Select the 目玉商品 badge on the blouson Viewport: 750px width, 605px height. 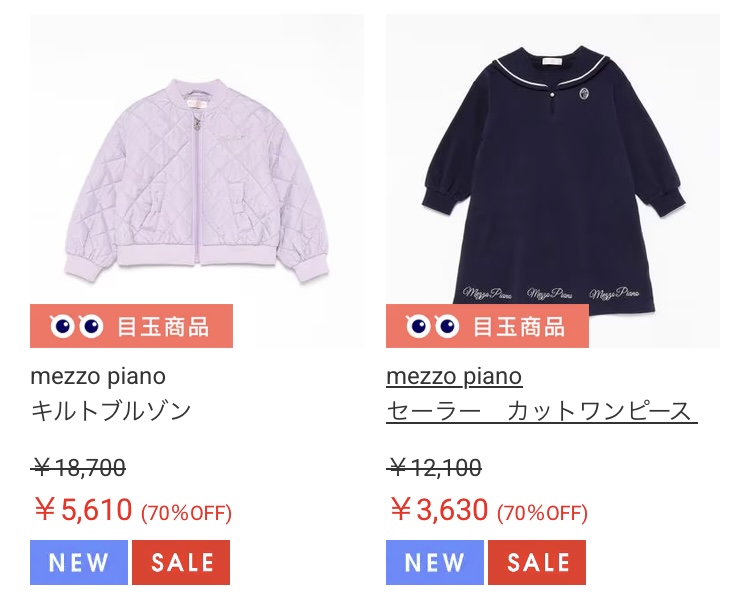click(132, 326)
